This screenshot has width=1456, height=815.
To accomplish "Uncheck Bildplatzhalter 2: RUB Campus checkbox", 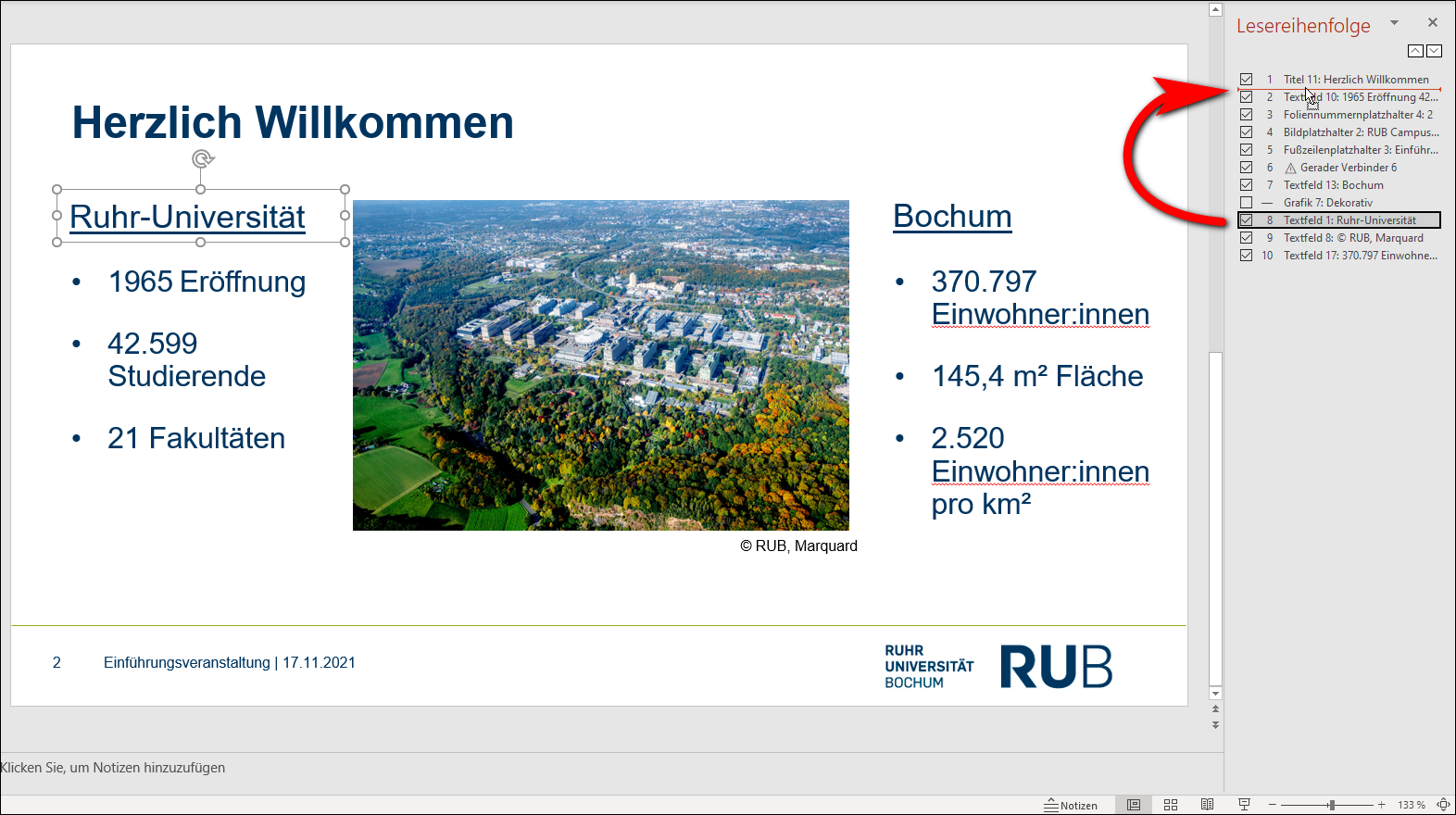I will click(1246, 132).
